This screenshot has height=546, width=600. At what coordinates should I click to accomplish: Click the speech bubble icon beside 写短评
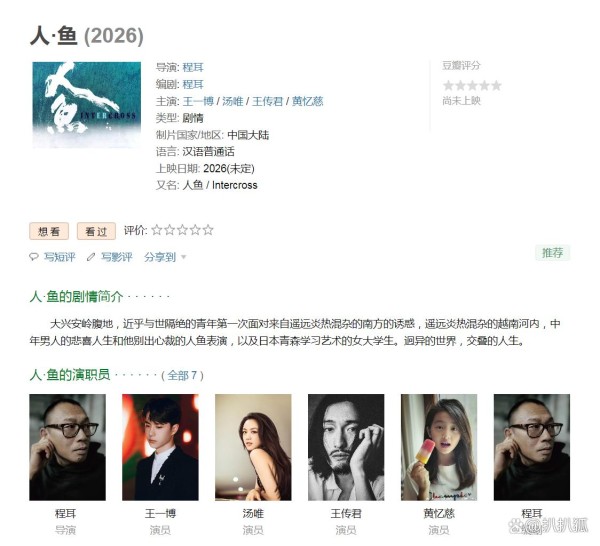pyautogui.click(x=34, y=256)
